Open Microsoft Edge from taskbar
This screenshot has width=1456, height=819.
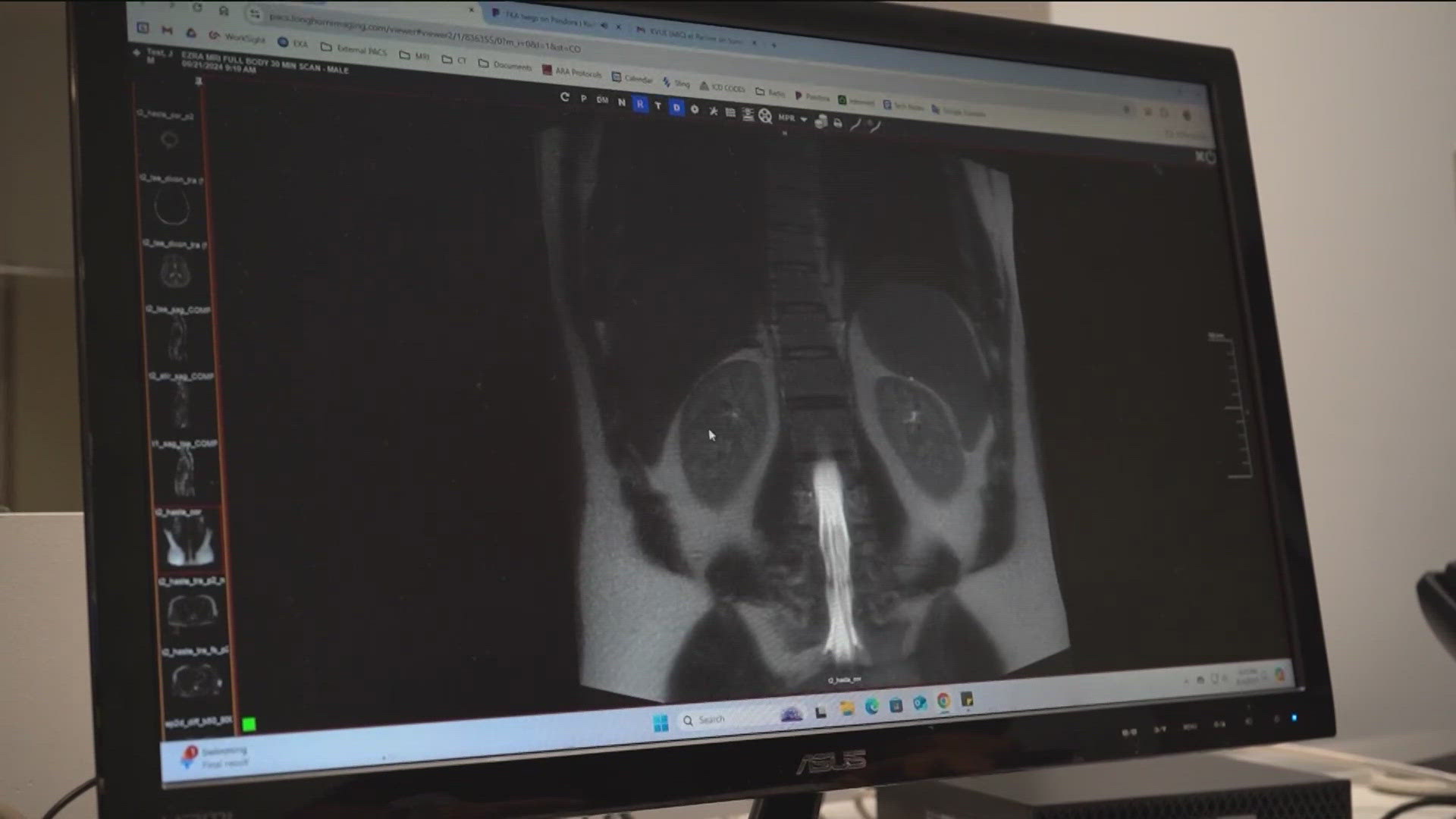(x=871, y=706)
